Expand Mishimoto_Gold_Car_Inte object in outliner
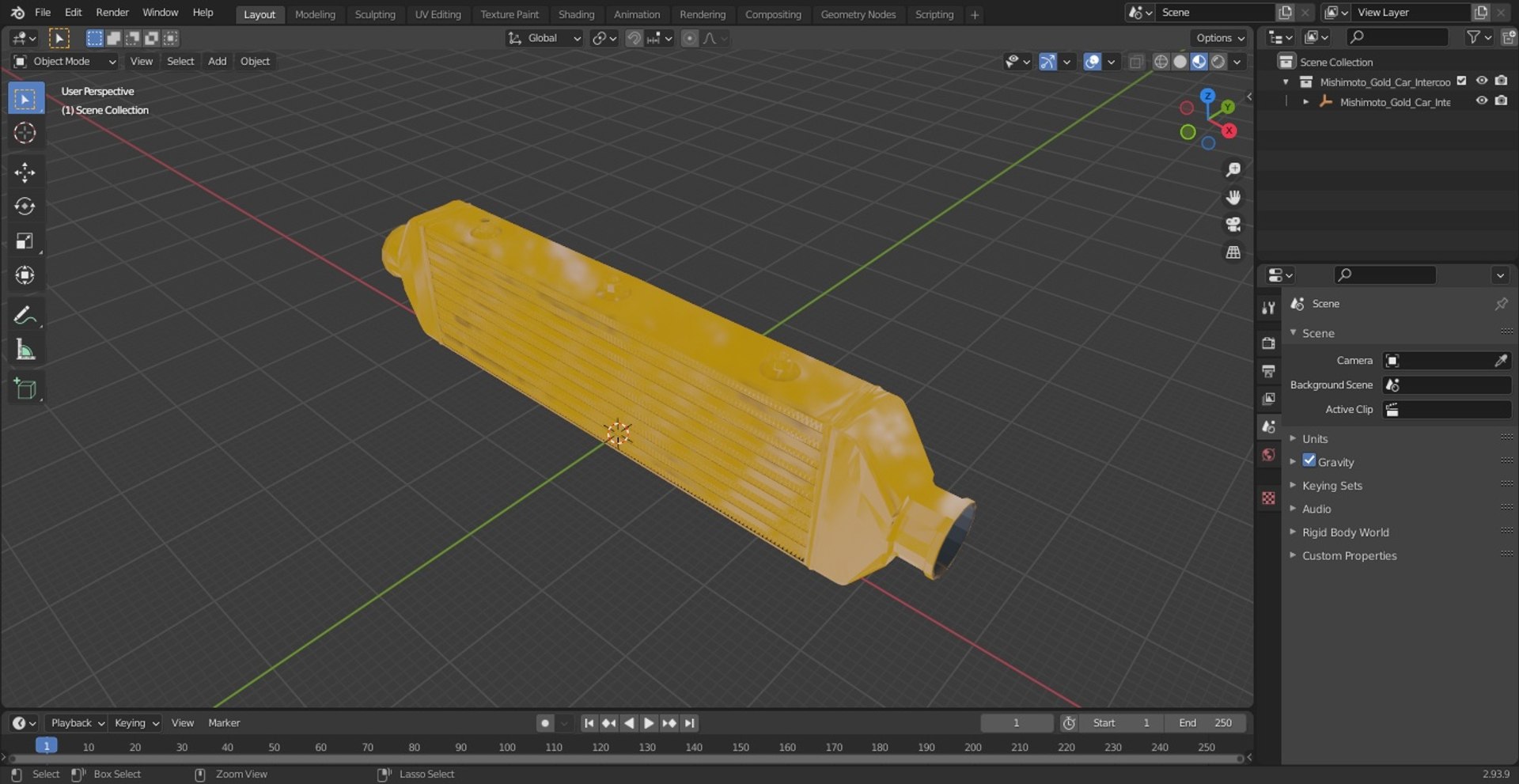 tap(1305, 102)
